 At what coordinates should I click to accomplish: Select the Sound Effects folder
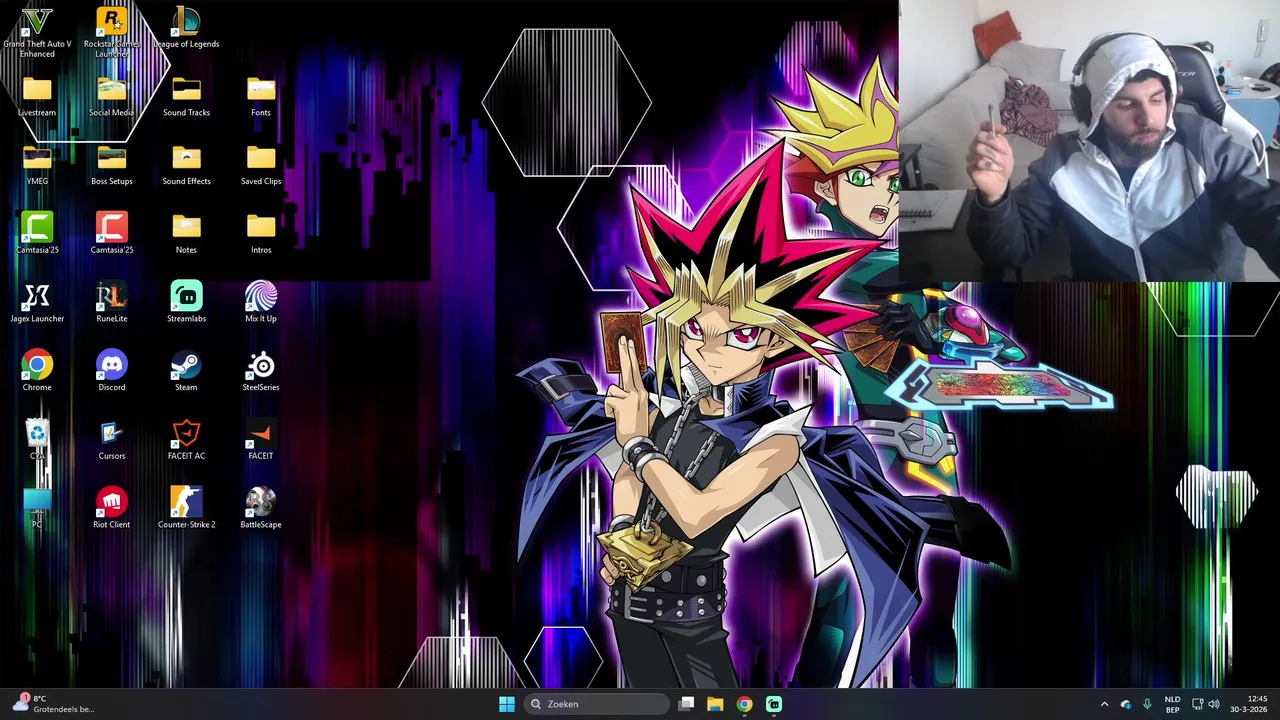186,166
